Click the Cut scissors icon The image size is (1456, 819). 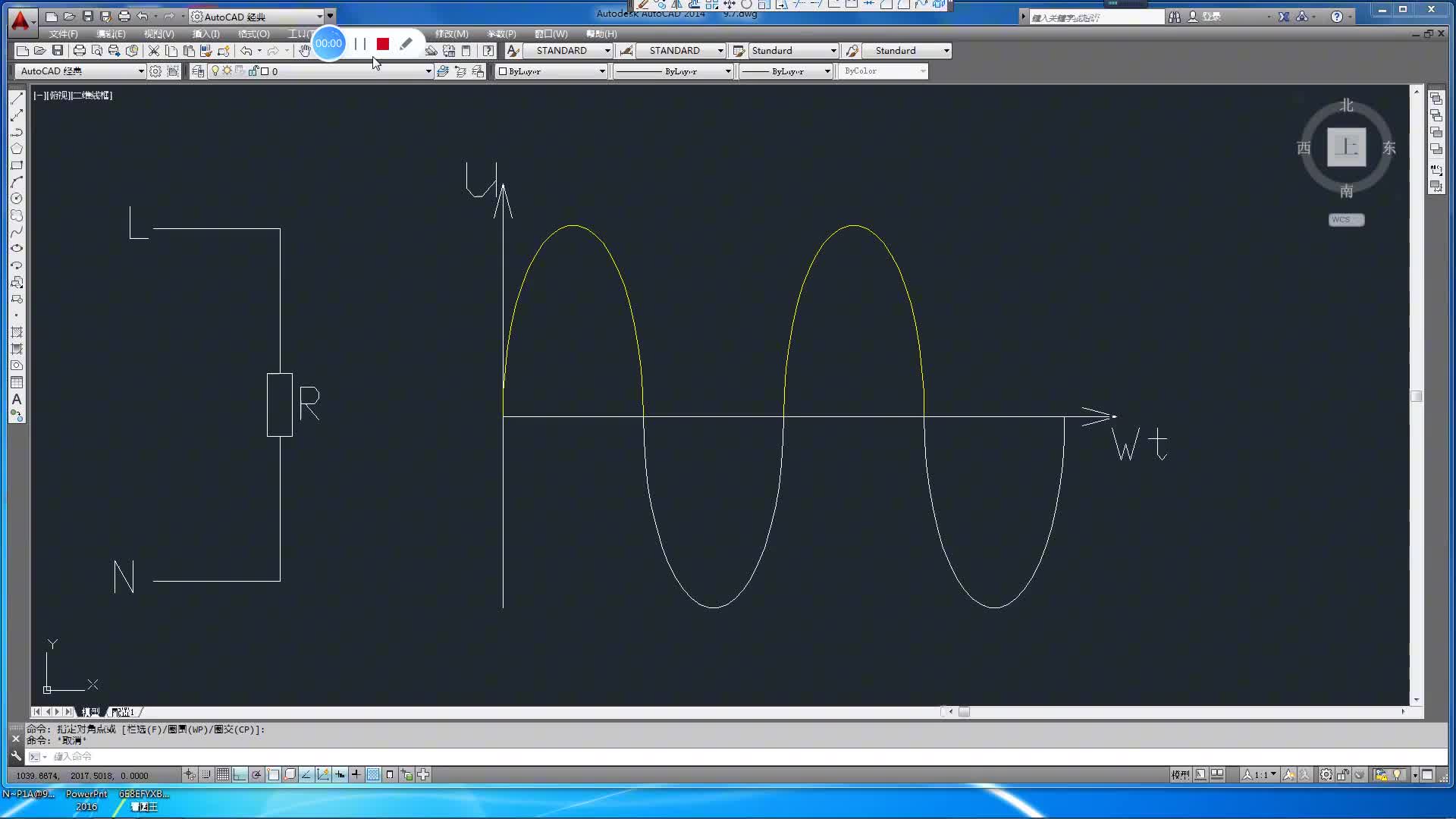[x=154, y=51]
